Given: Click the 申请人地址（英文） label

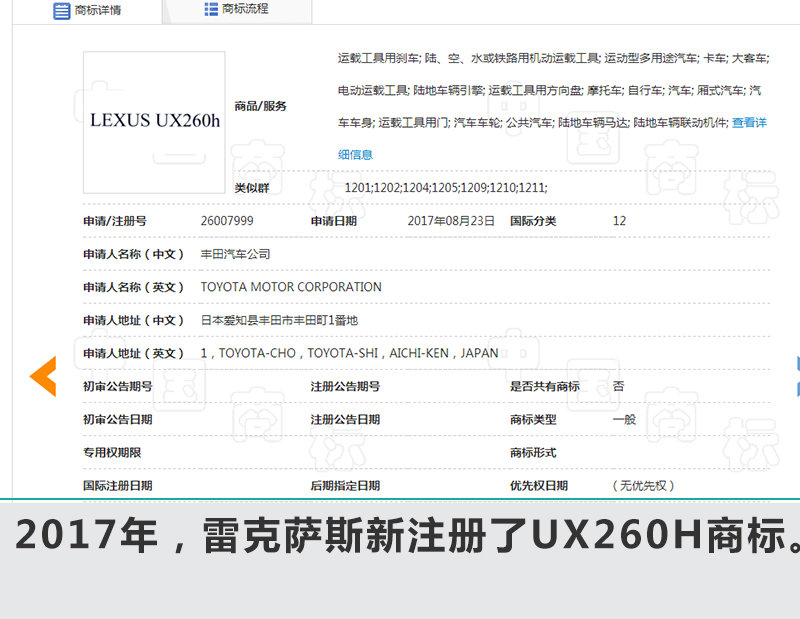Looking at the screenshot, I should (133, 353).
